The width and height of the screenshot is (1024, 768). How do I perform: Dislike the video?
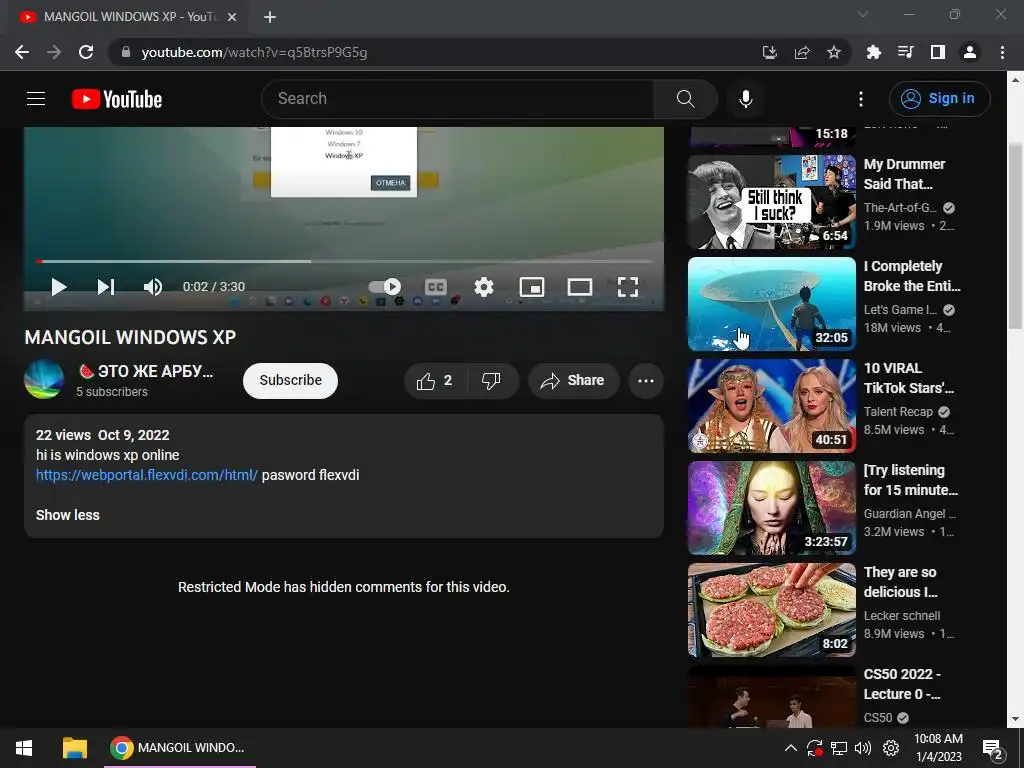tap(491, 381)
